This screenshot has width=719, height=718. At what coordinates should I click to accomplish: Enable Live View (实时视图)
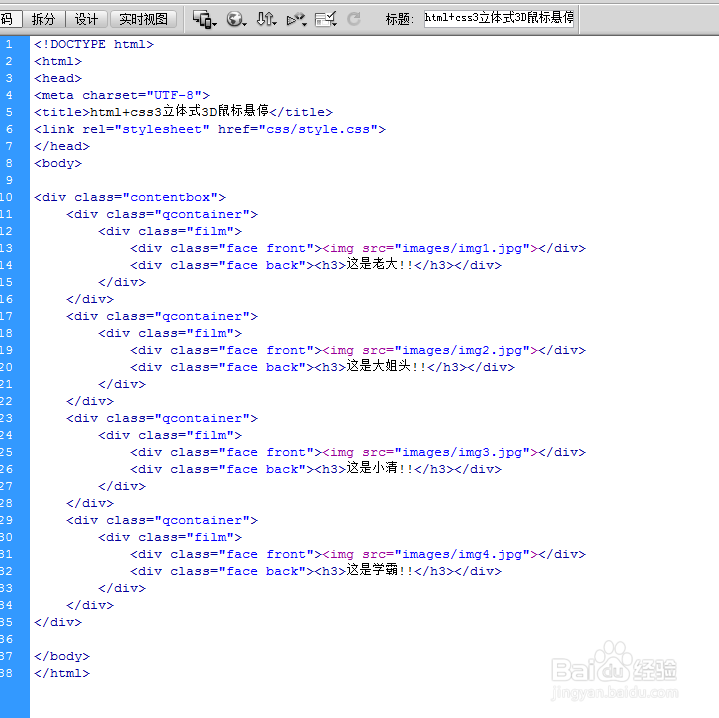143,19
